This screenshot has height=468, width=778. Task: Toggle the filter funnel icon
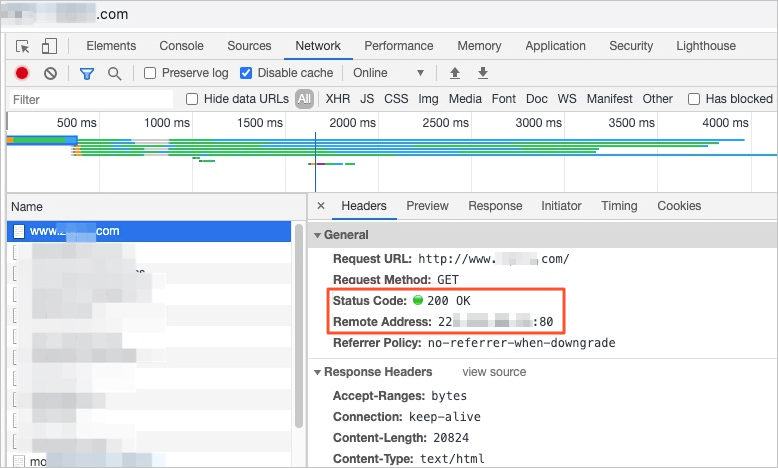pyautogui.click(x=87, y=74)
